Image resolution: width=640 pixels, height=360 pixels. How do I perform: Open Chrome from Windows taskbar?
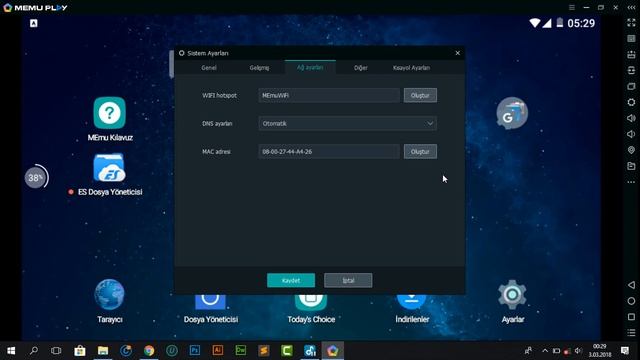point(149,350)
